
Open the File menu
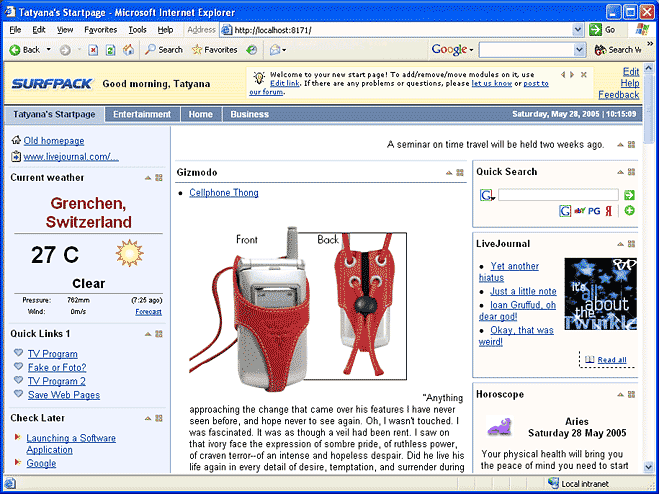(x=15, y=30)
